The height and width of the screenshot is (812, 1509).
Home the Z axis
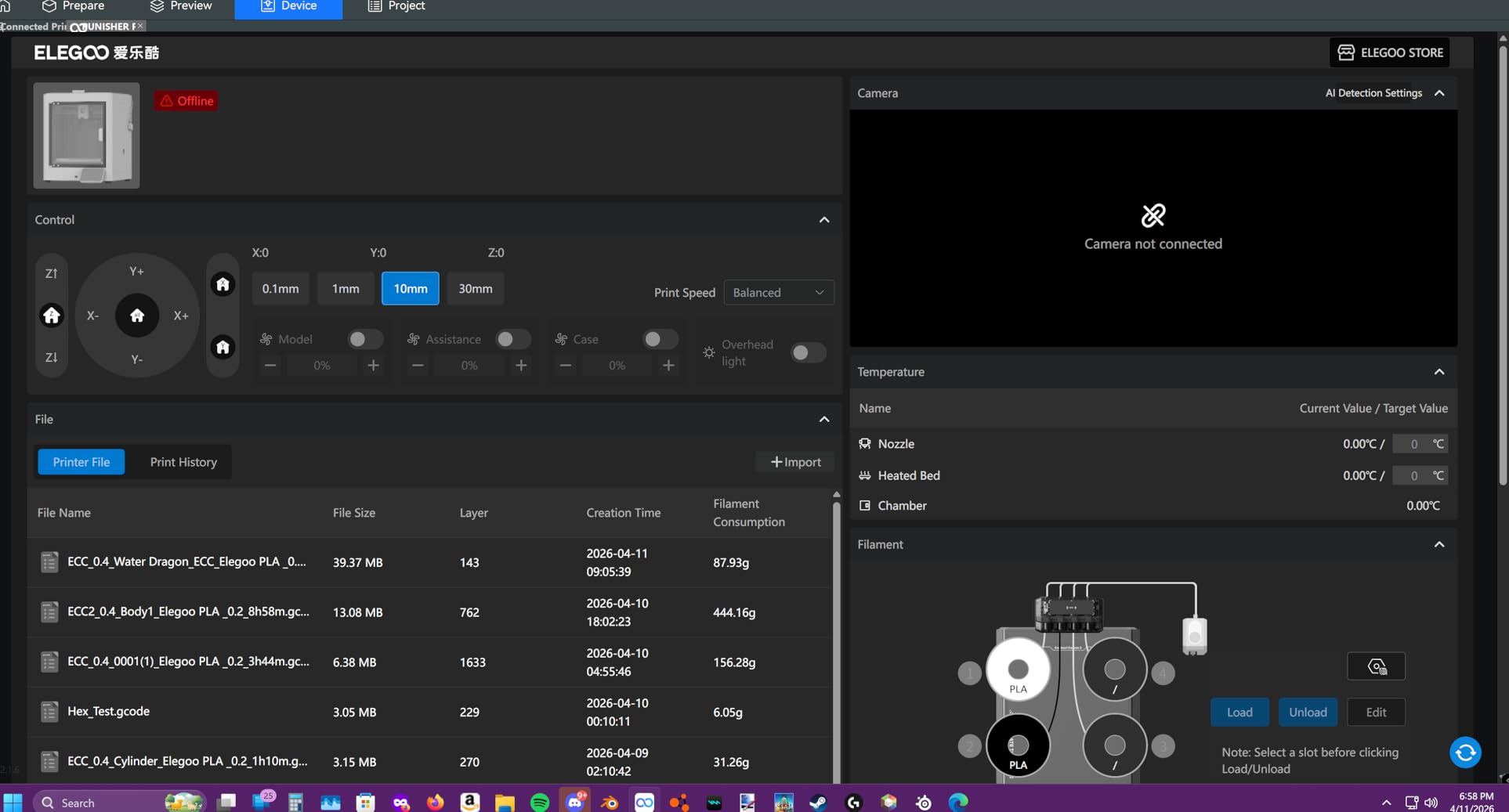52,316
